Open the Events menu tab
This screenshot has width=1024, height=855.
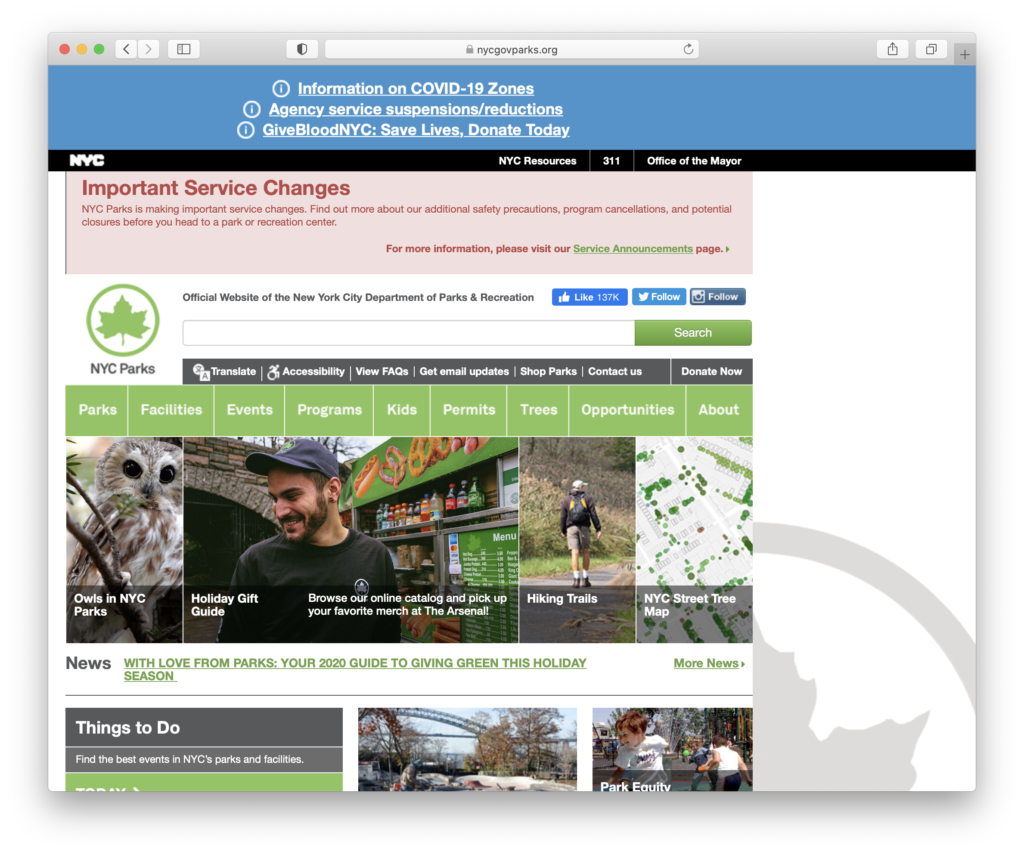point(249,410)
